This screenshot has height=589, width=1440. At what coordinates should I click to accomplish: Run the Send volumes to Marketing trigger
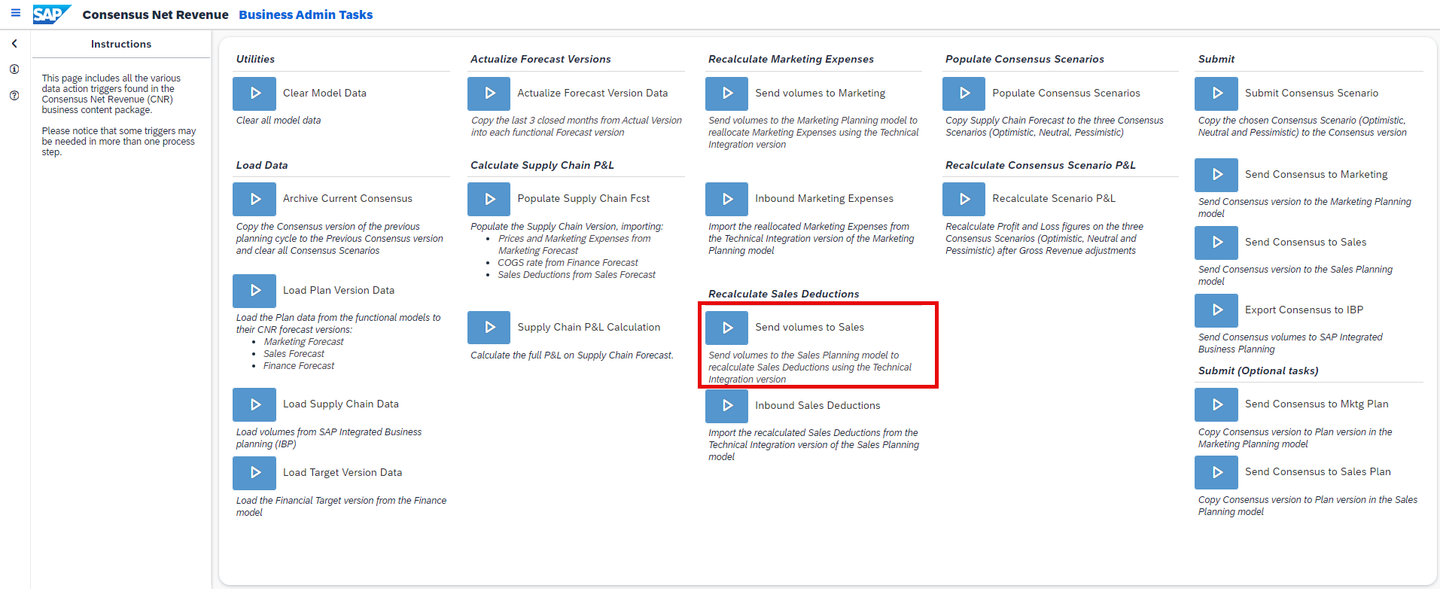727,93
